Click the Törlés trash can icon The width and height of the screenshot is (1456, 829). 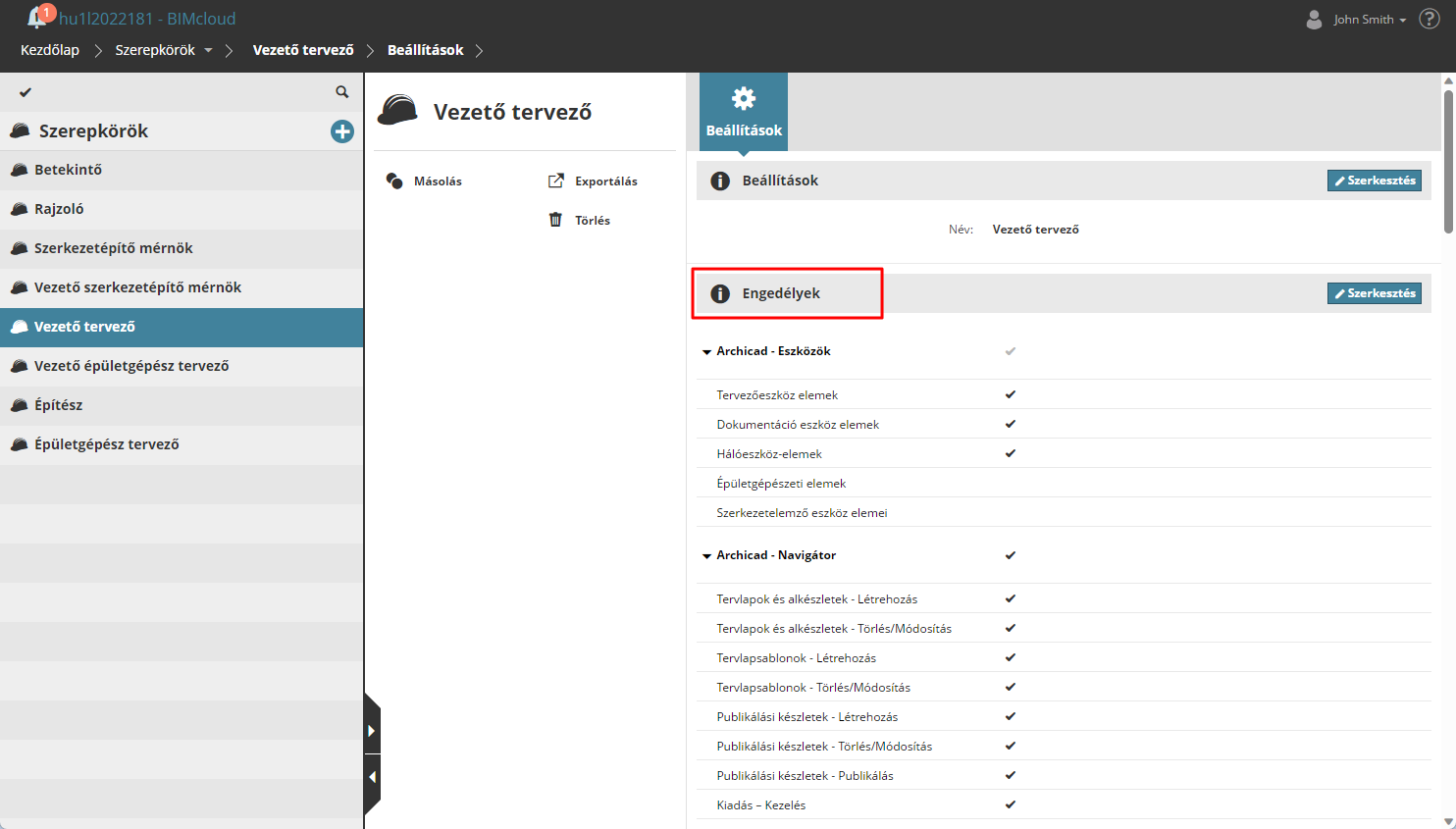tap(556, 220)
